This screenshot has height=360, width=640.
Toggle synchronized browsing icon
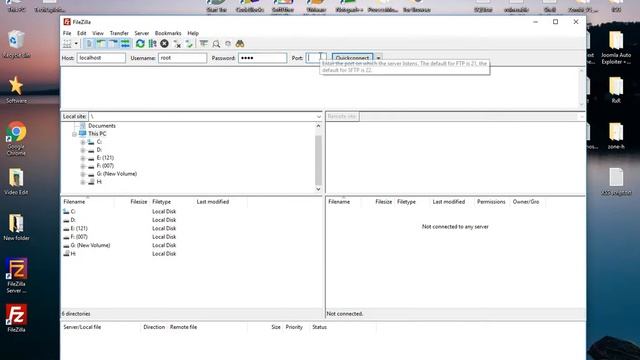point(228,44)
